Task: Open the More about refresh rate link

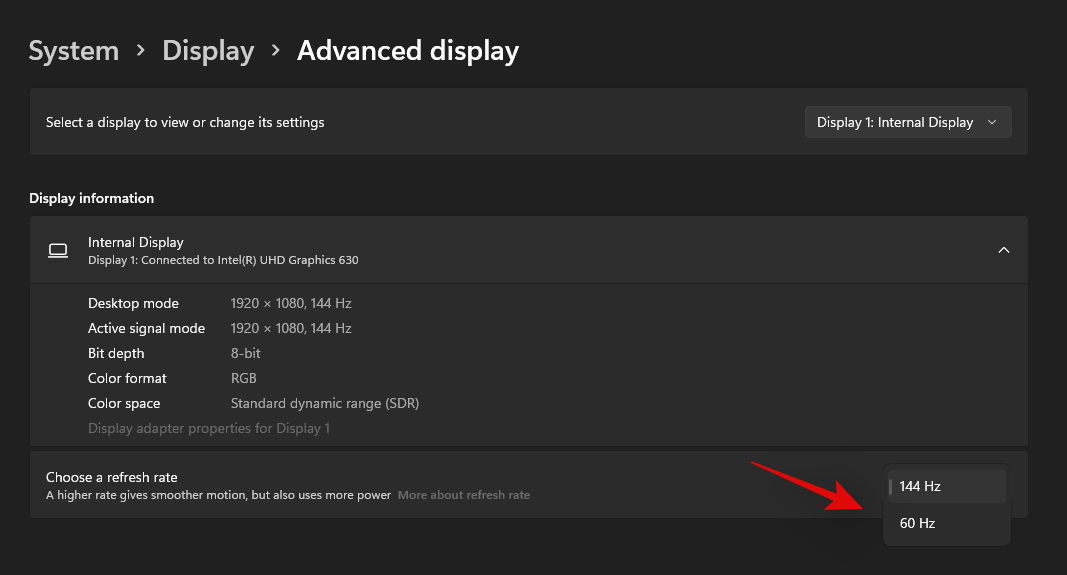Action: [x=464, y=495]
